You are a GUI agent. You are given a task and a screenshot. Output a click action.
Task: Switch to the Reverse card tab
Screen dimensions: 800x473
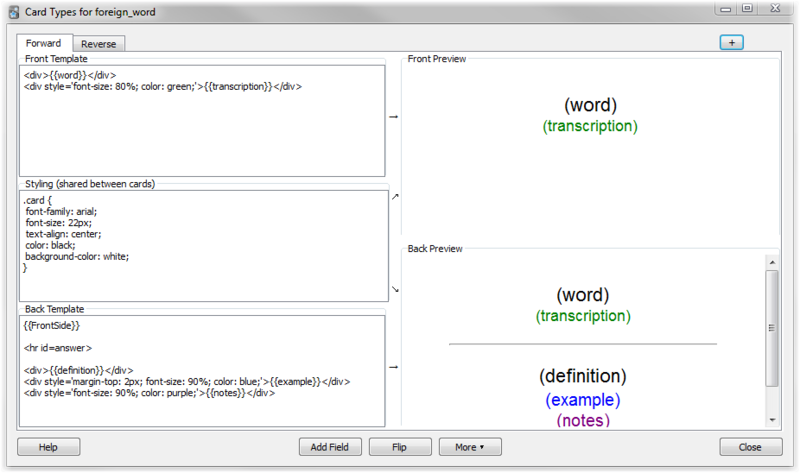tap(99, 44)
